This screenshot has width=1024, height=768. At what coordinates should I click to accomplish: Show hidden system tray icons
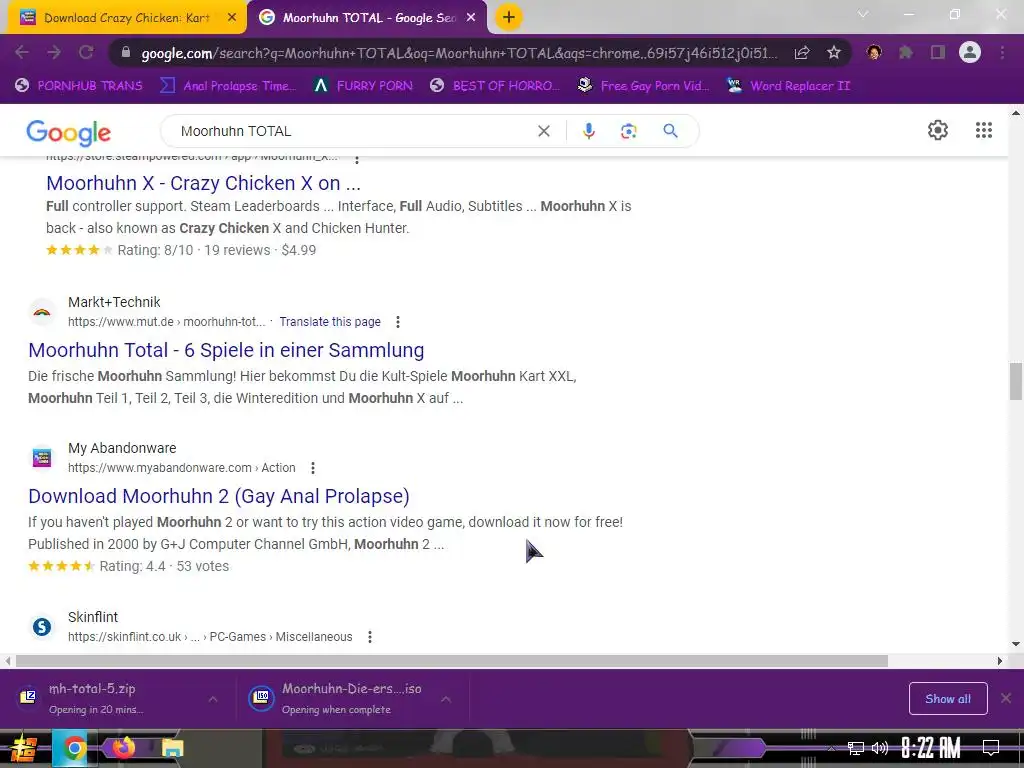point(831,748)
